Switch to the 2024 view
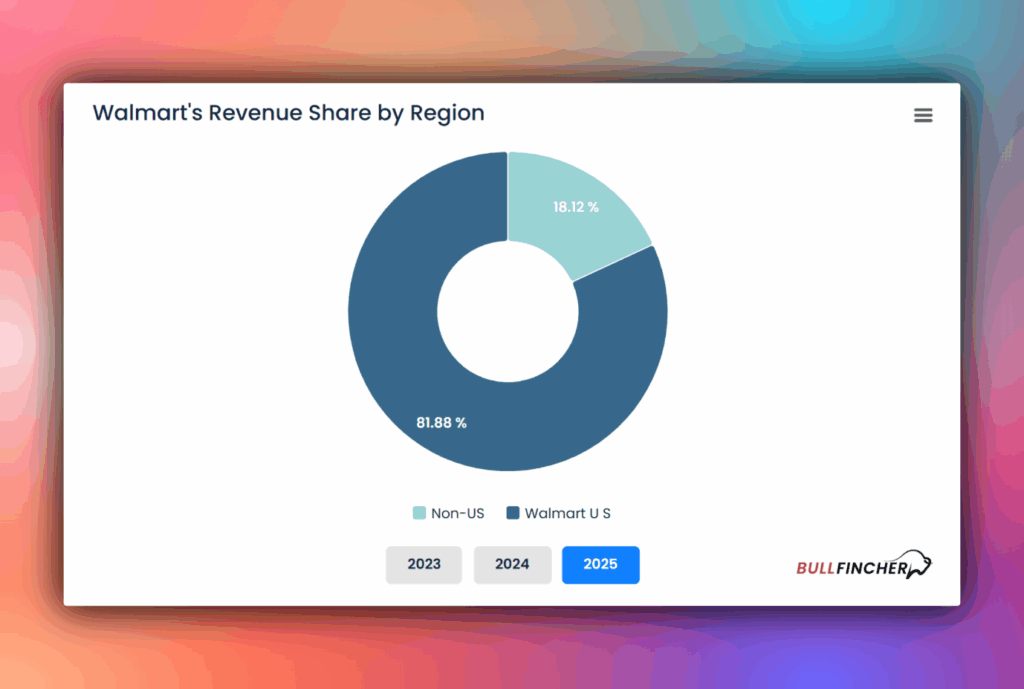1024x689 pixels. pos(512,564)
